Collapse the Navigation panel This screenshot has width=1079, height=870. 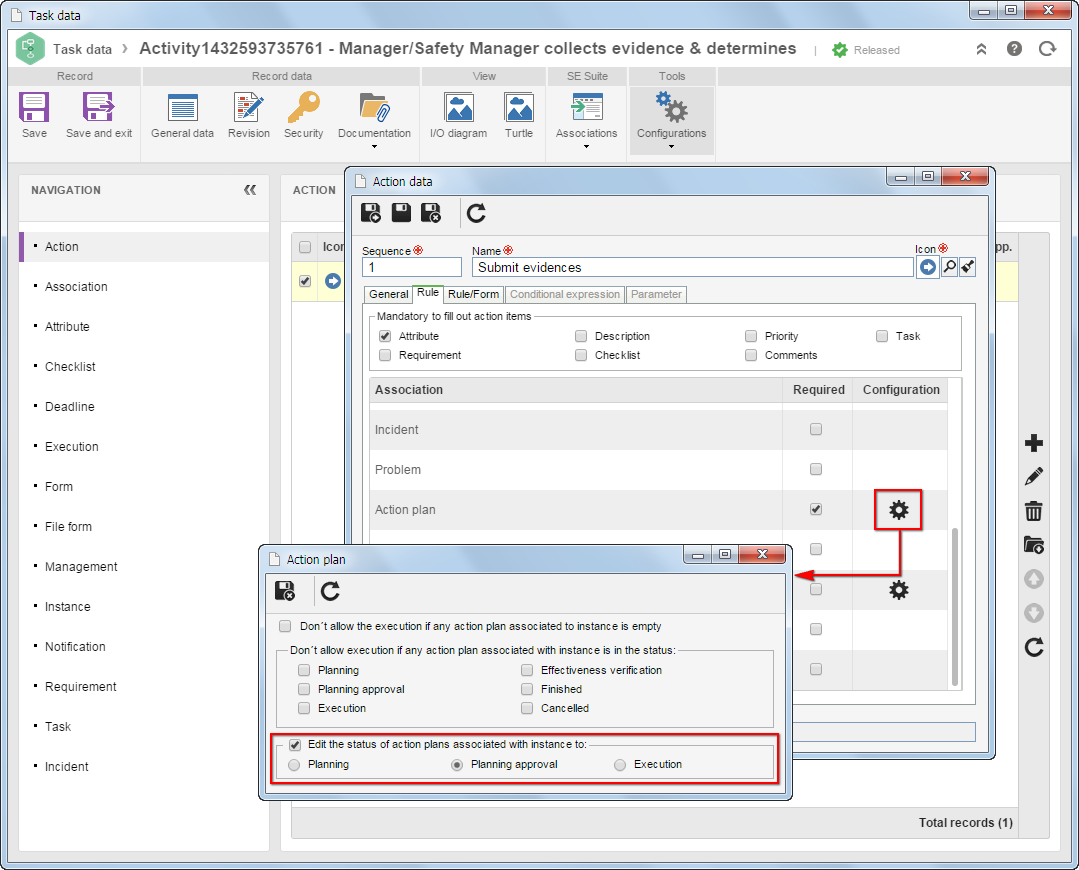(250, 190)
